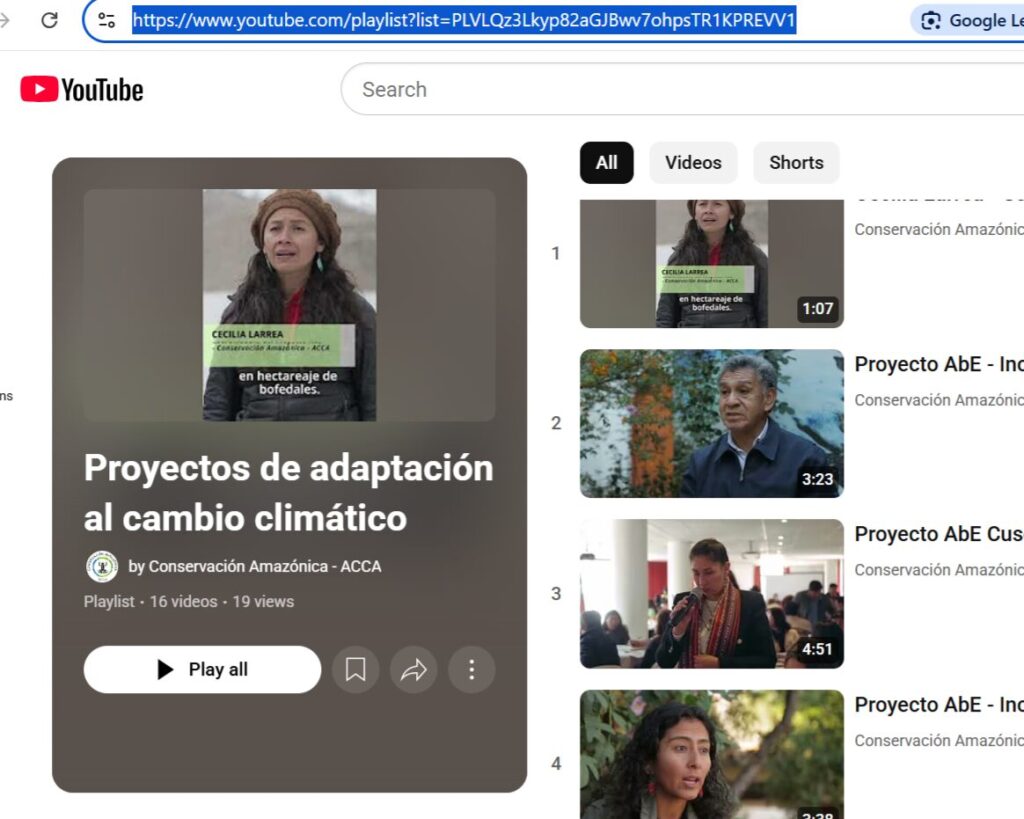Open the 'Proyecto AbE - Inc' title of video 2
This screenshot has height=819, width=1024.
939,364
